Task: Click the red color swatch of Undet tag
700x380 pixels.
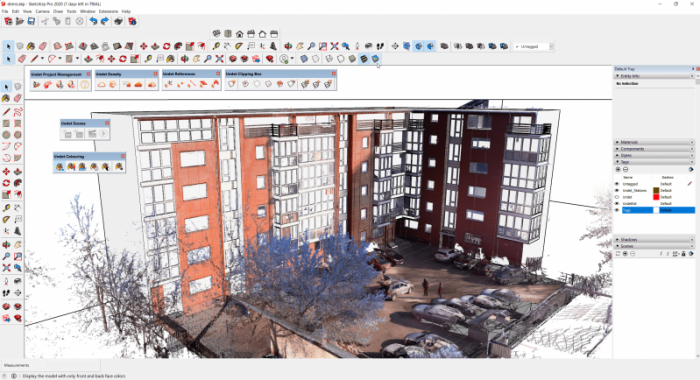Action: tap(656, 197)
